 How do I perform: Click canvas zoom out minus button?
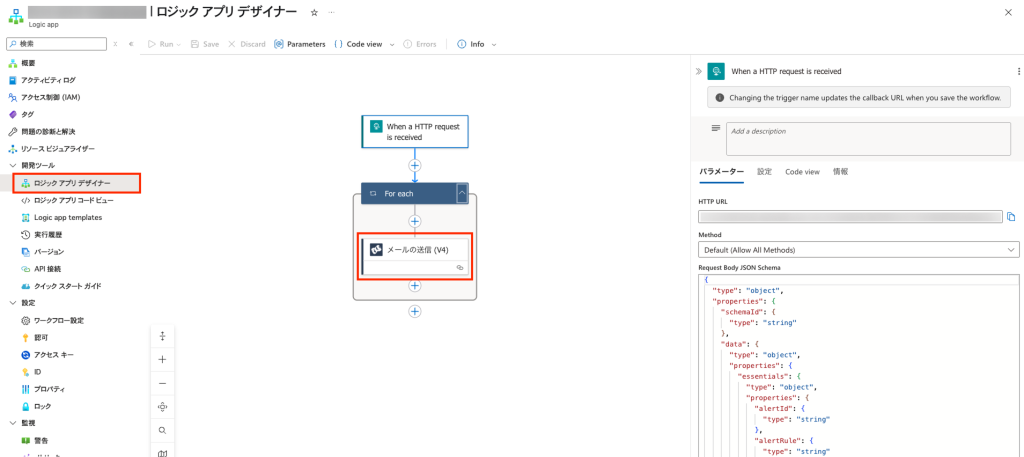click(163, 383)
